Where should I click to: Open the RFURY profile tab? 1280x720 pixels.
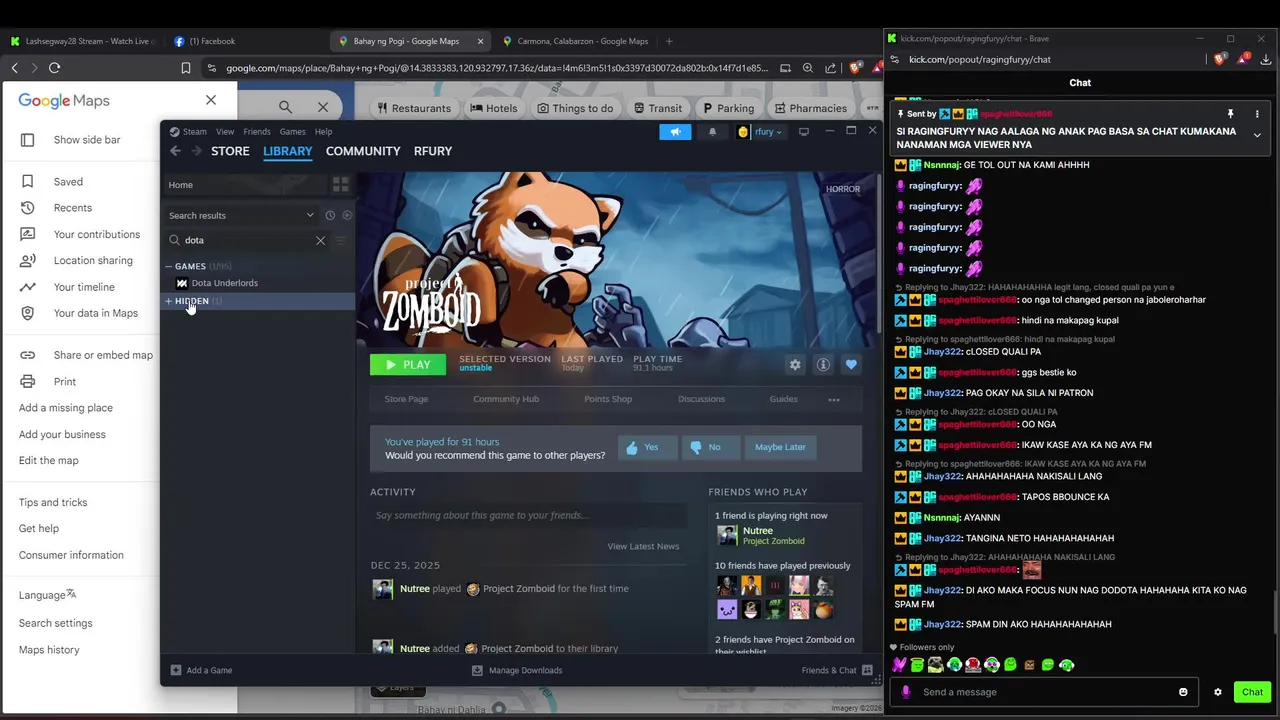pos(432,151)
